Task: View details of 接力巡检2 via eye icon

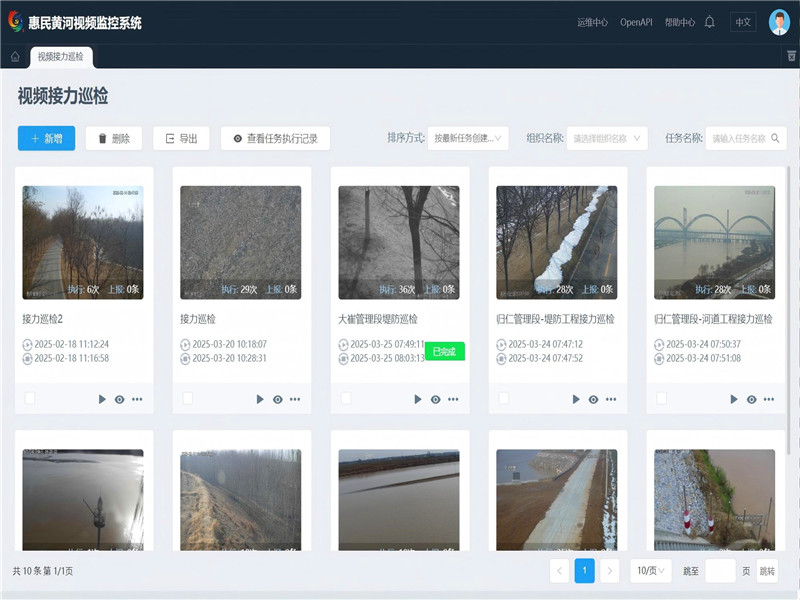Action: [x=119, y=399]
